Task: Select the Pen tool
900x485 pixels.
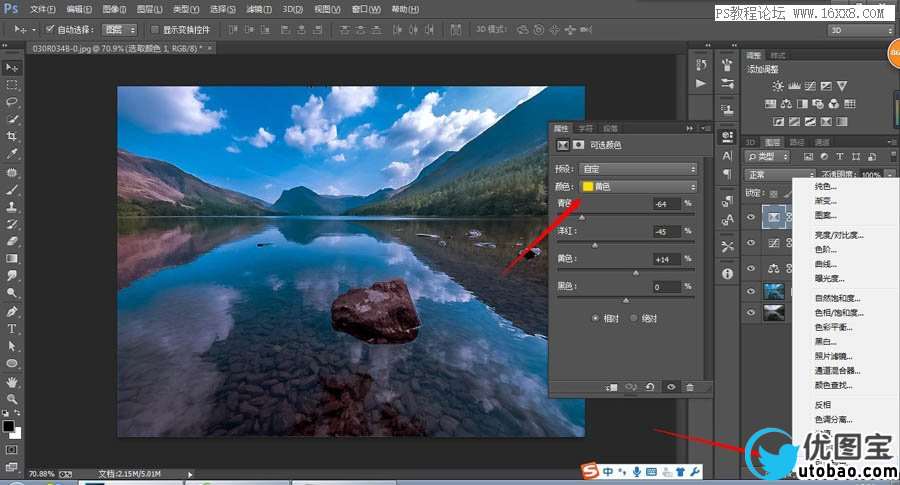Action: coord(12,311)
